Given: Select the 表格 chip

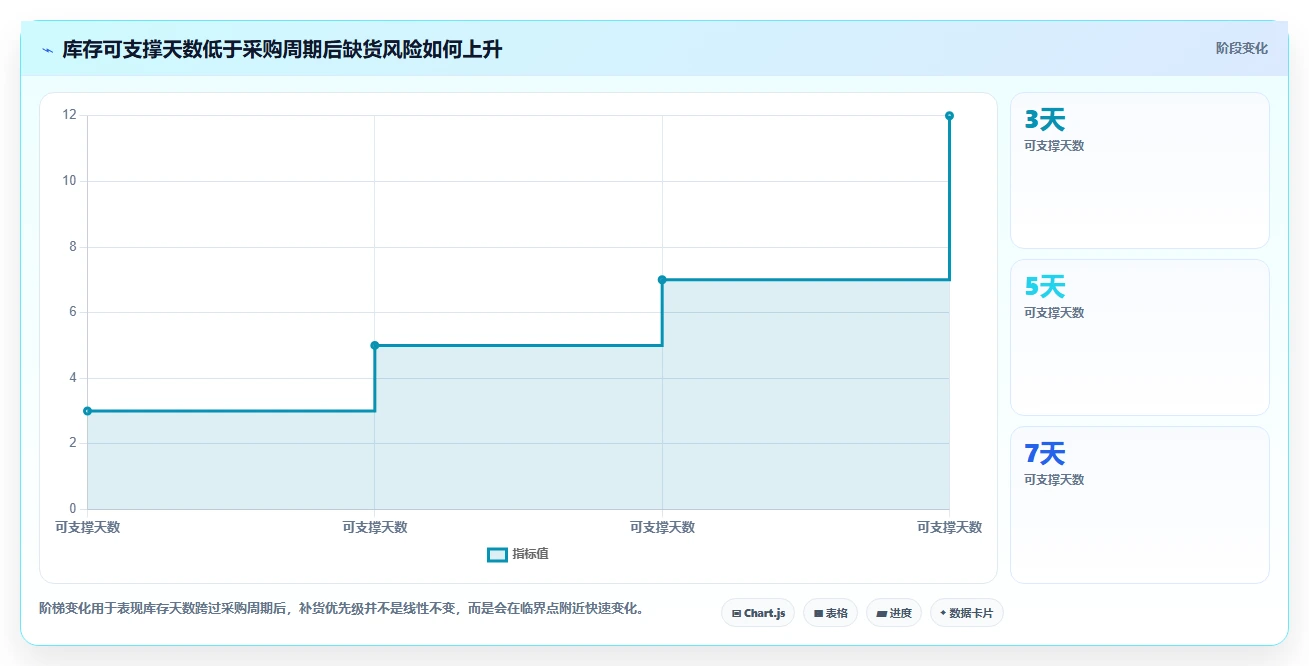Looking at the screenshot, I should click(830, 613).
